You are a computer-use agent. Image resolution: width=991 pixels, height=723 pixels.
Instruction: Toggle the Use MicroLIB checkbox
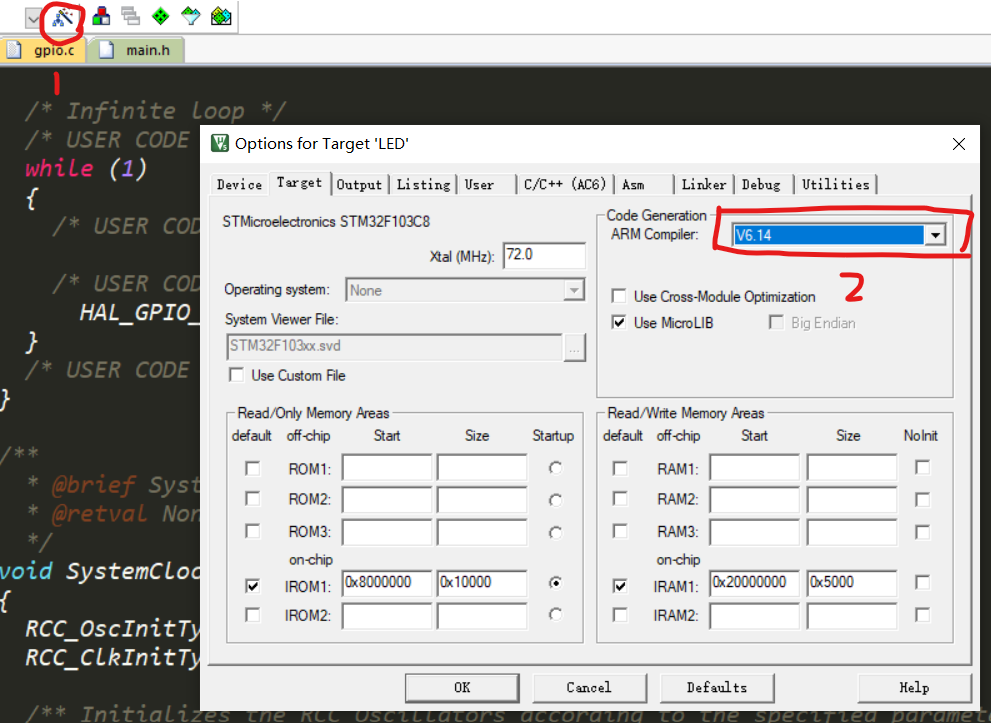click(x=619, y=322)
